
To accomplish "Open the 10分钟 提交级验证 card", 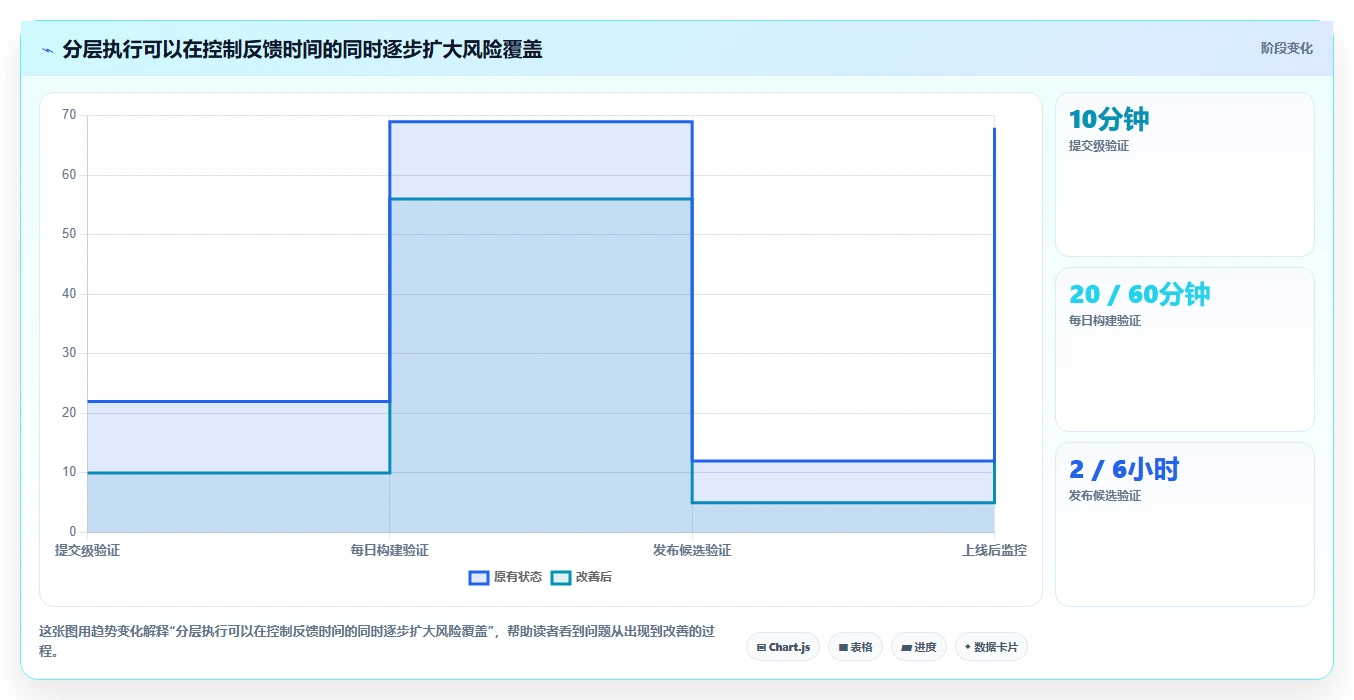I will [1184, 174].
